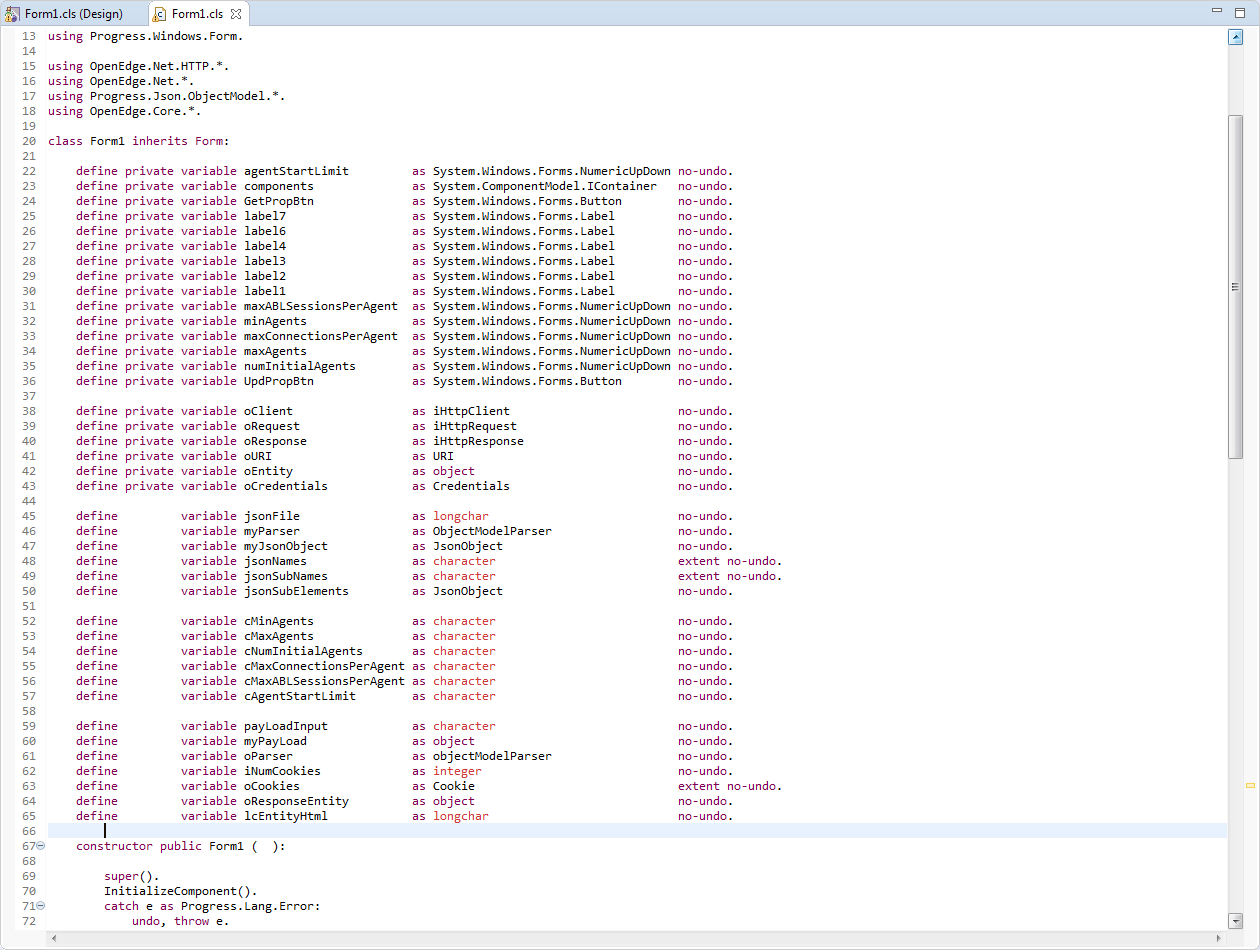Click the 'label7' variable name
This screenshot has width=1260, height=950.
point(265,216)
